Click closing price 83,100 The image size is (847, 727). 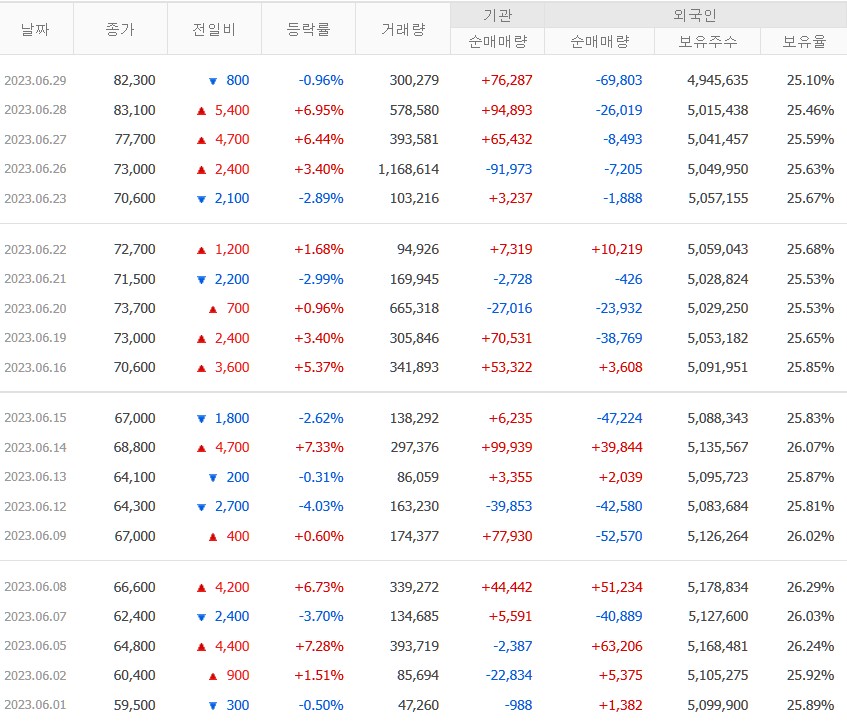point(135,110)
